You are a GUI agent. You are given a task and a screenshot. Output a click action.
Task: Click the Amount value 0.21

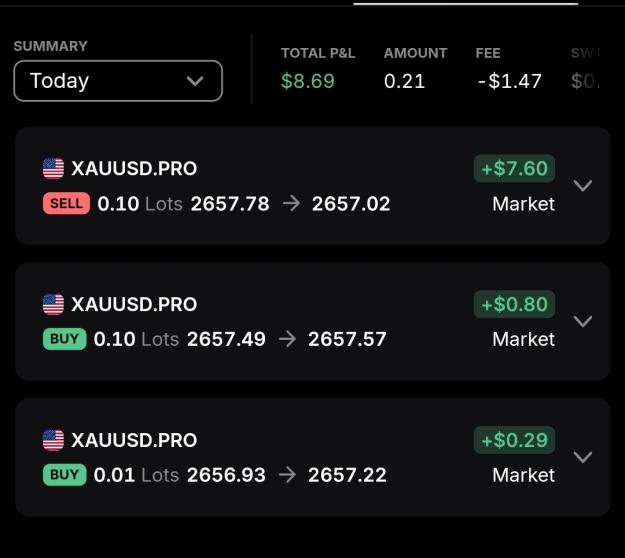pyautogui.click(x=405, y=81)
